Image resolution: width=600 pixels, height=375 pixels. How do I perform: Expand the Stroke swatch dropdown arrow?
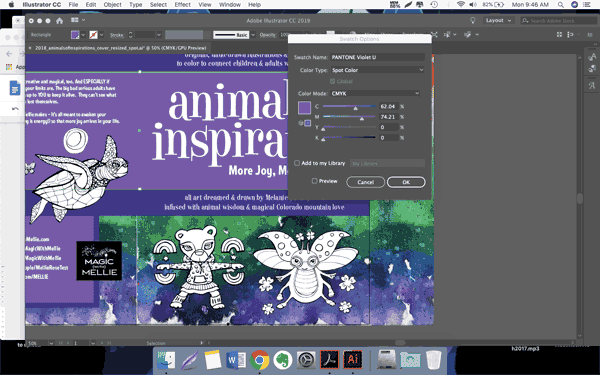(101, 35)
